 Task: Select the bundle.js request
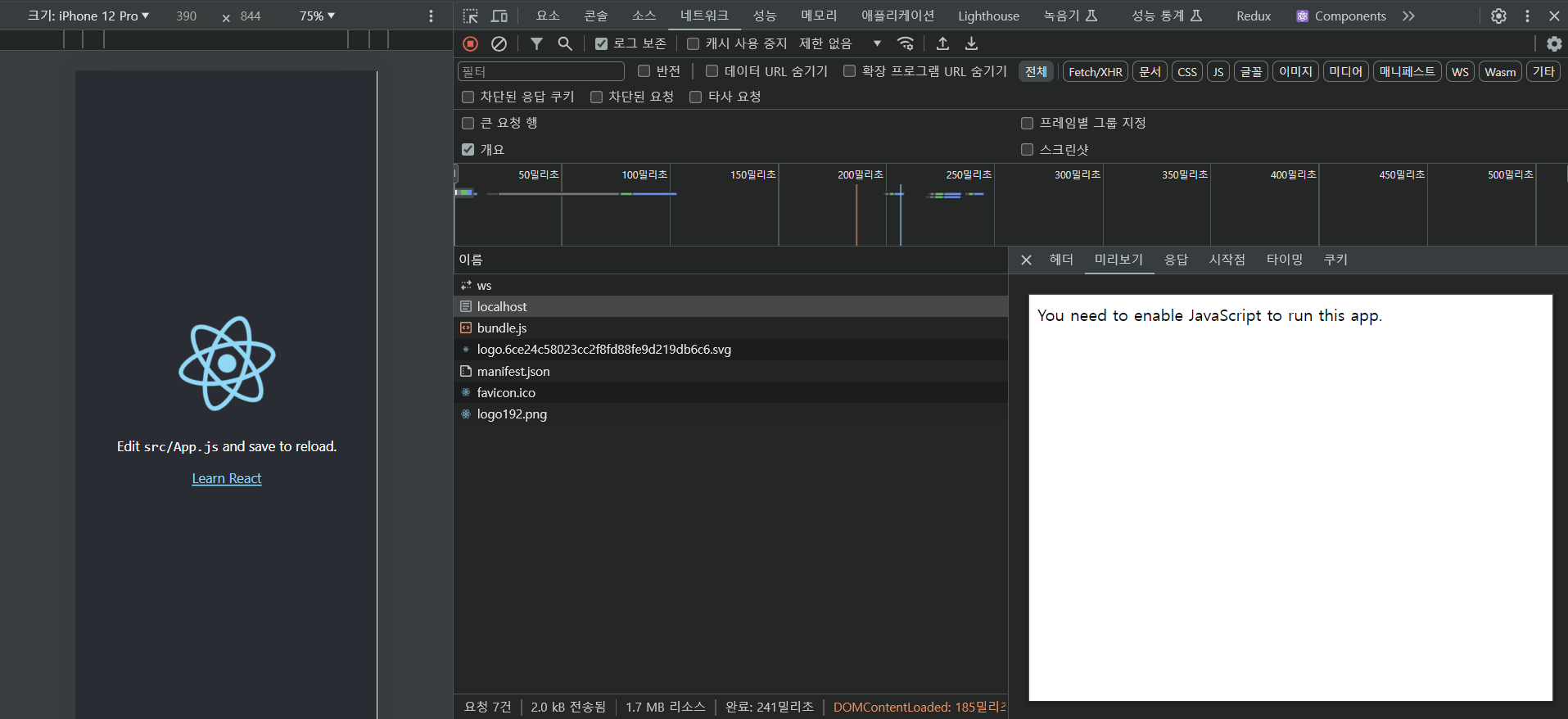click(730, 328)
